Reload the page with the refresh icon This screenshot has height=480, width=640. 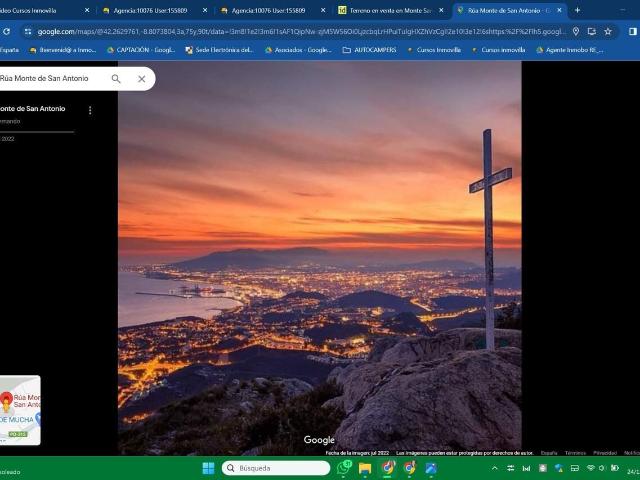7,31
